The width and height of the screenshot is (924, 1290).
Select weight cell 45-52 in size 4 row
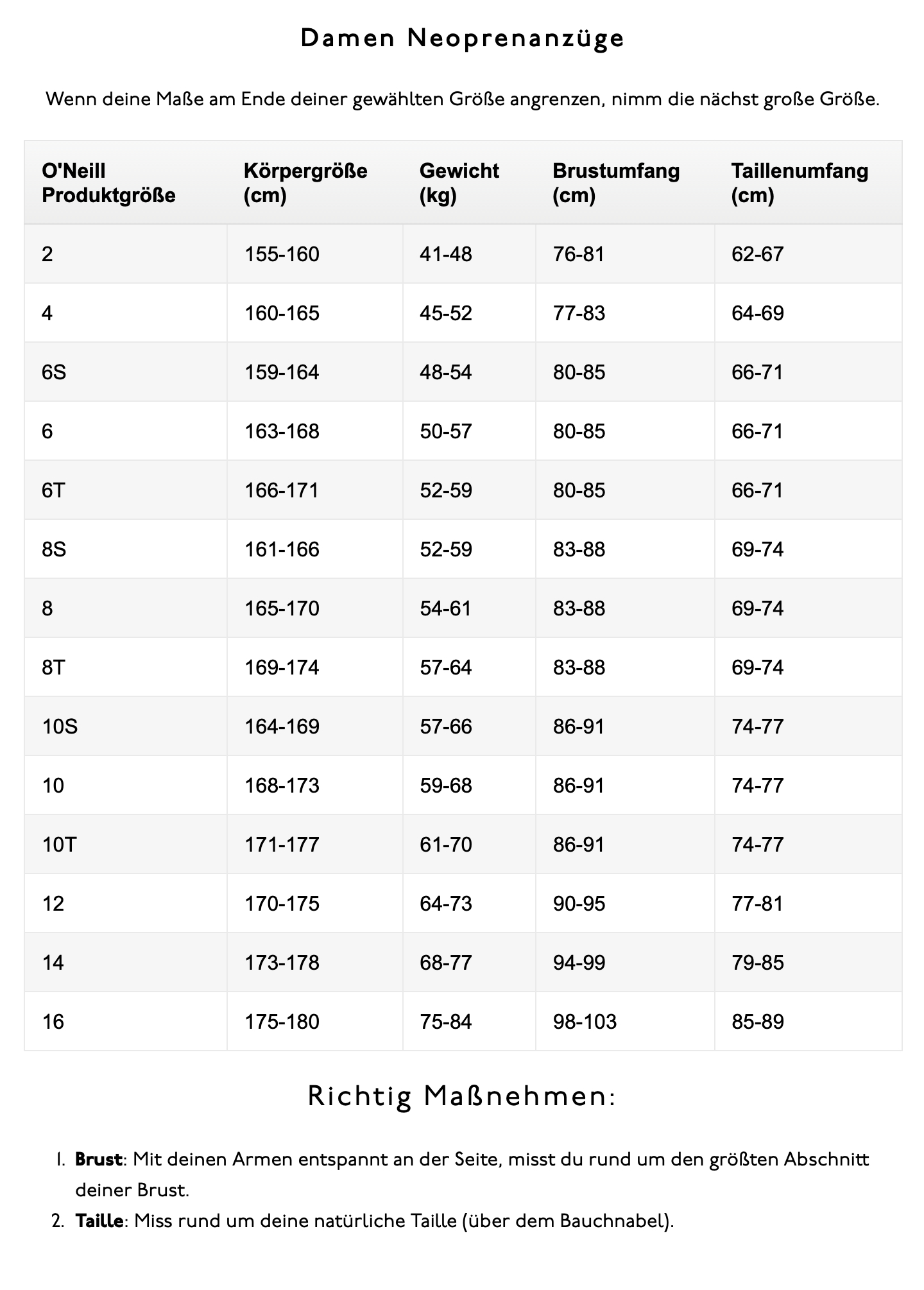(x=446, y=313)
